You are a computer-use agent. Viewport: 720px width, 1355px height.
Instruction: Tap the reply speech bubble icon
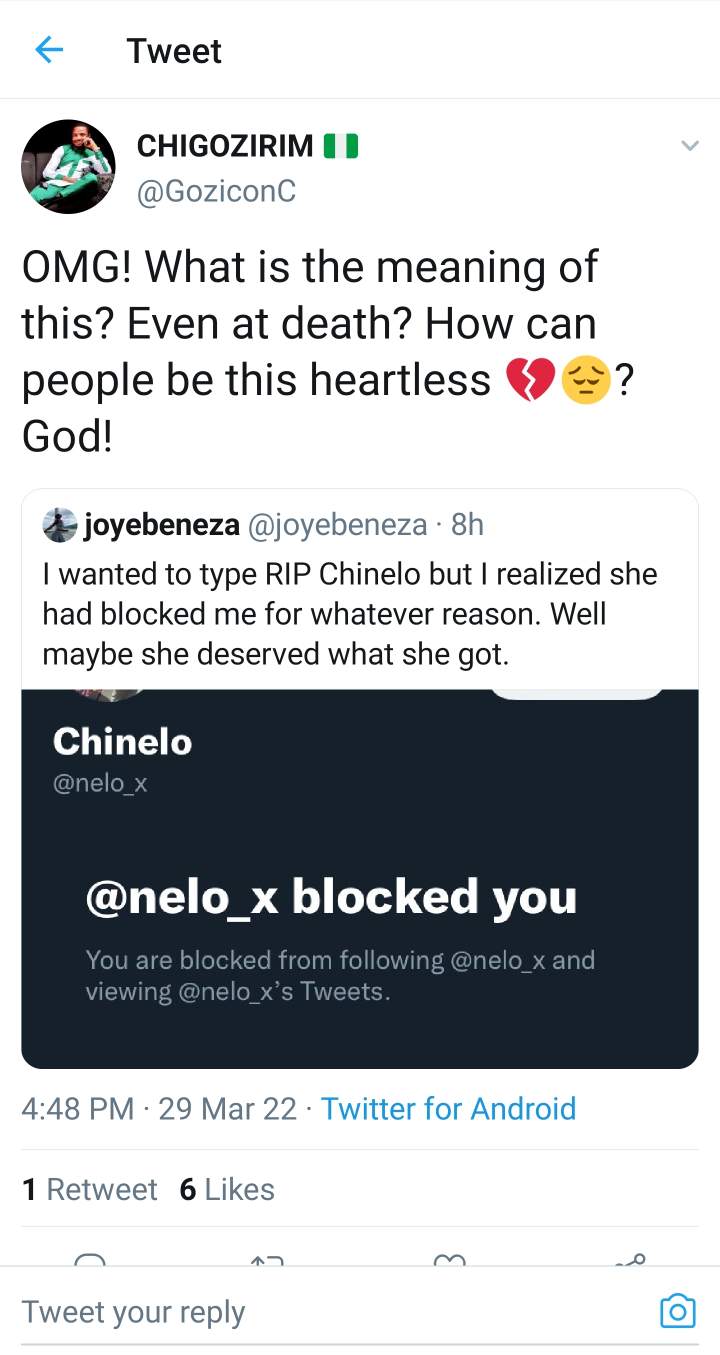click(x=90, y=1258)
